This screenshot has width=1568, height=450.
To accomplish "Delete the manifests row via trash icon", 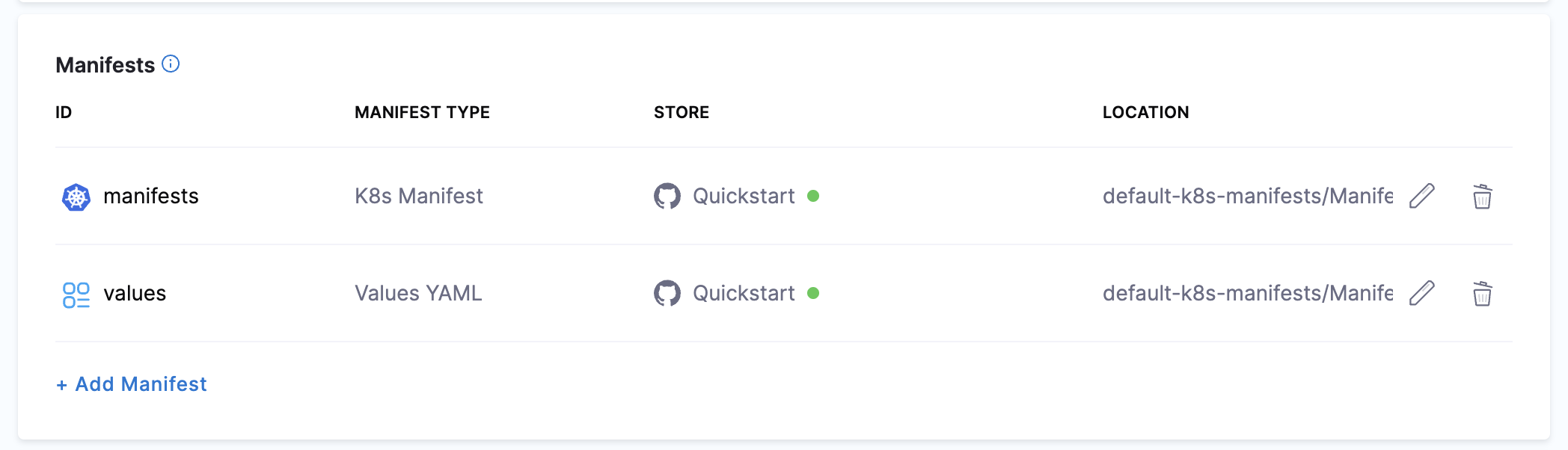I will pos(1482,197).
